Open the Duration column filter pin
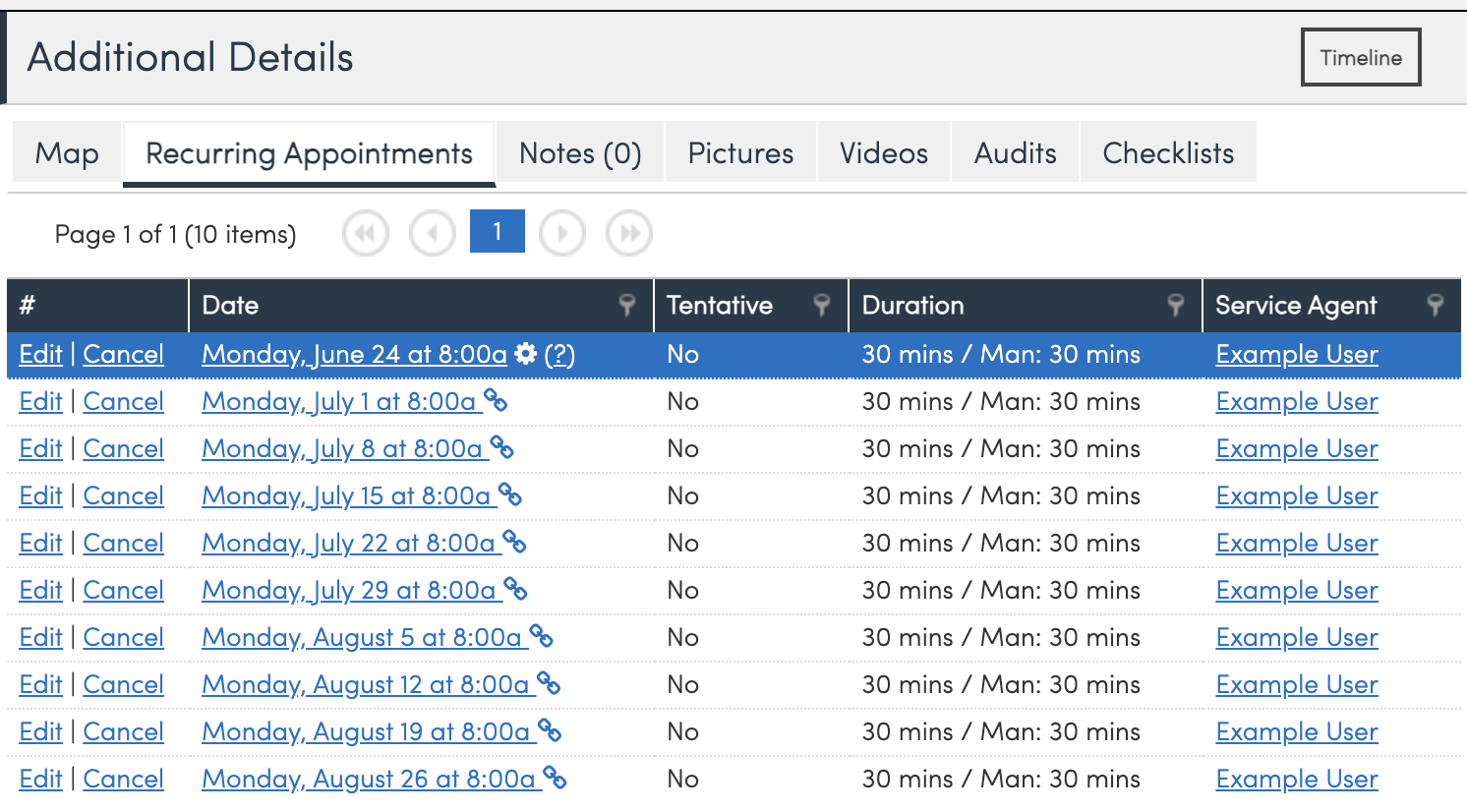Viewport: 1467px width, 812px height. (x=1175, y=305)
